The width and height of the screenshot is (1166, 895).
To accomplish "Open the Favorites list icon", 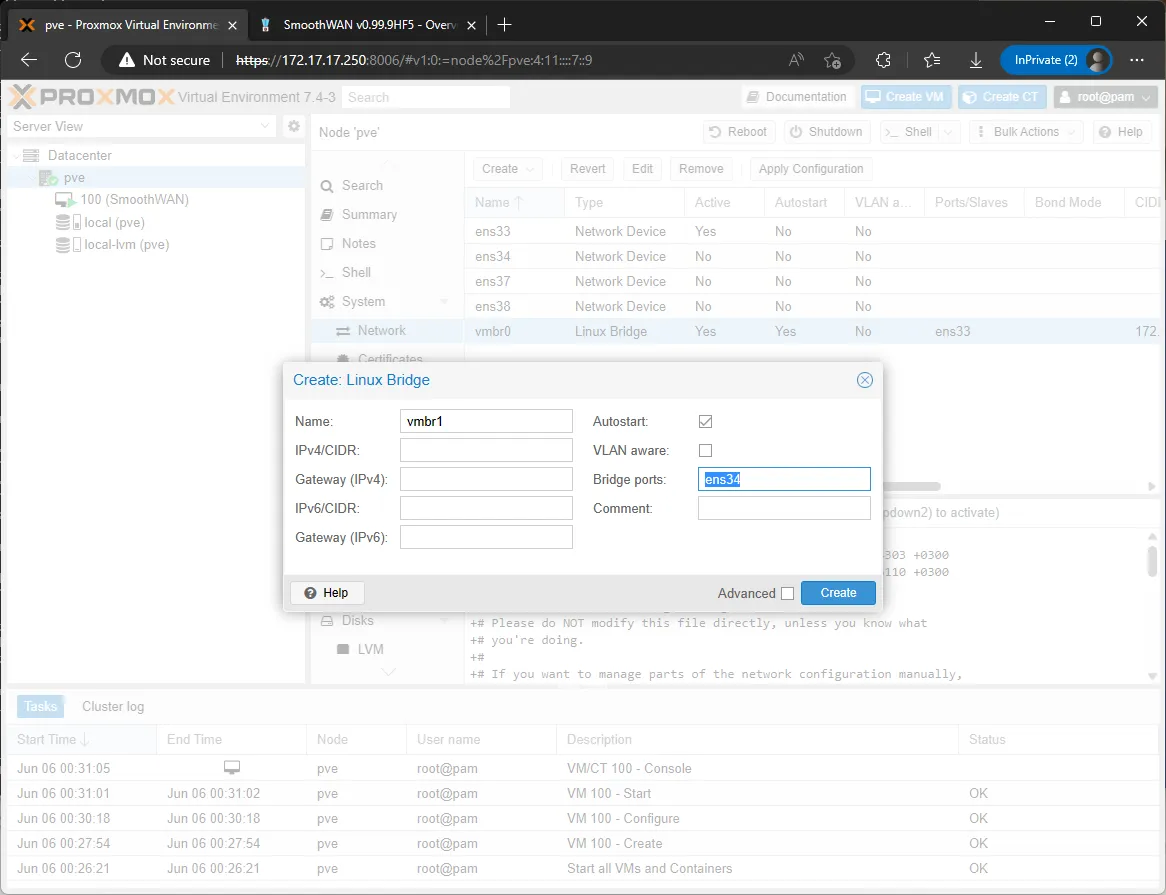I will coord(932,60).
